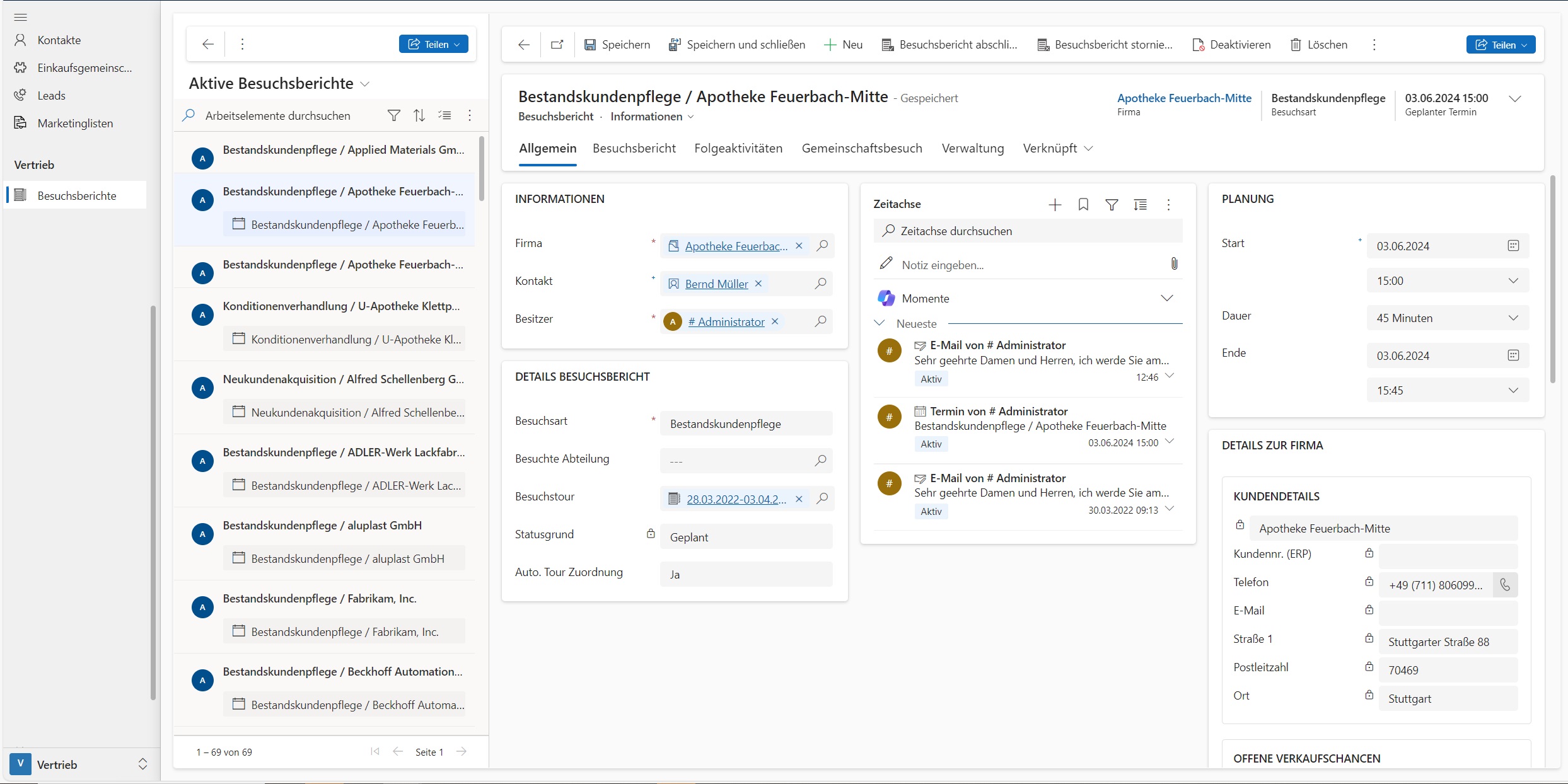The height and width of the screenshot is (784, 1568).
Task: Open Apotheke Feuerbach-Mitte header link
Action: click(x=1184, y=98)
